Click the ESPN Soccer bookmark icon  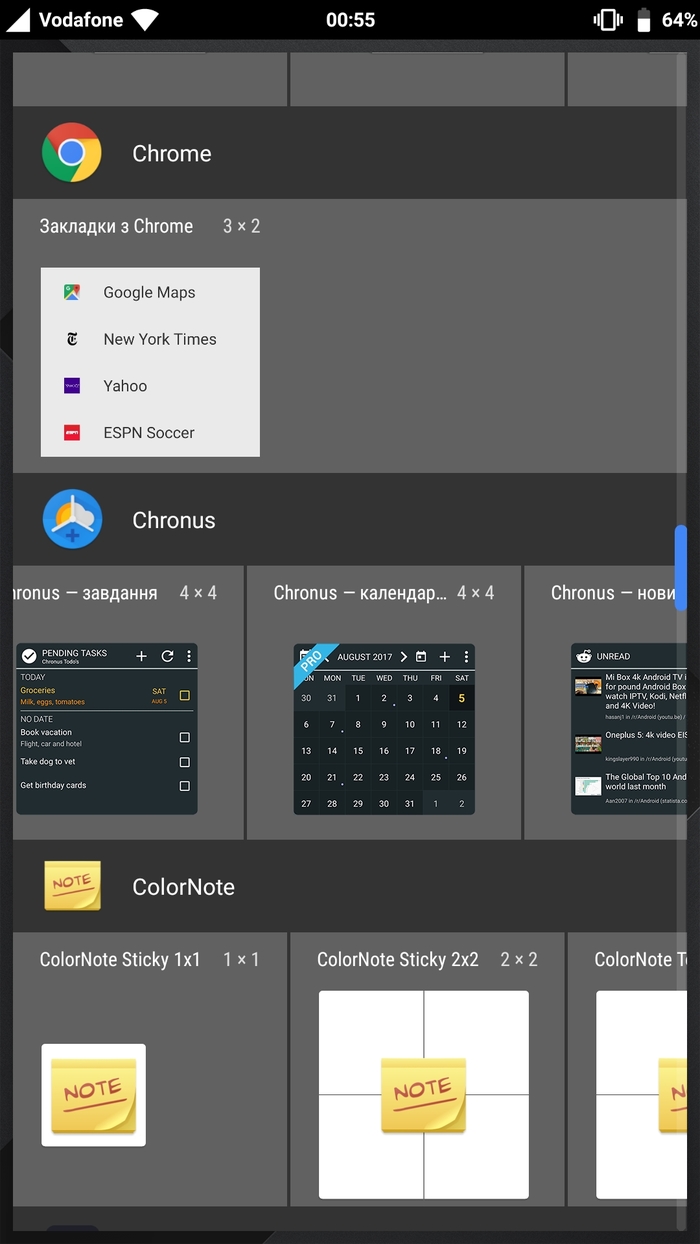coord(72,433)
